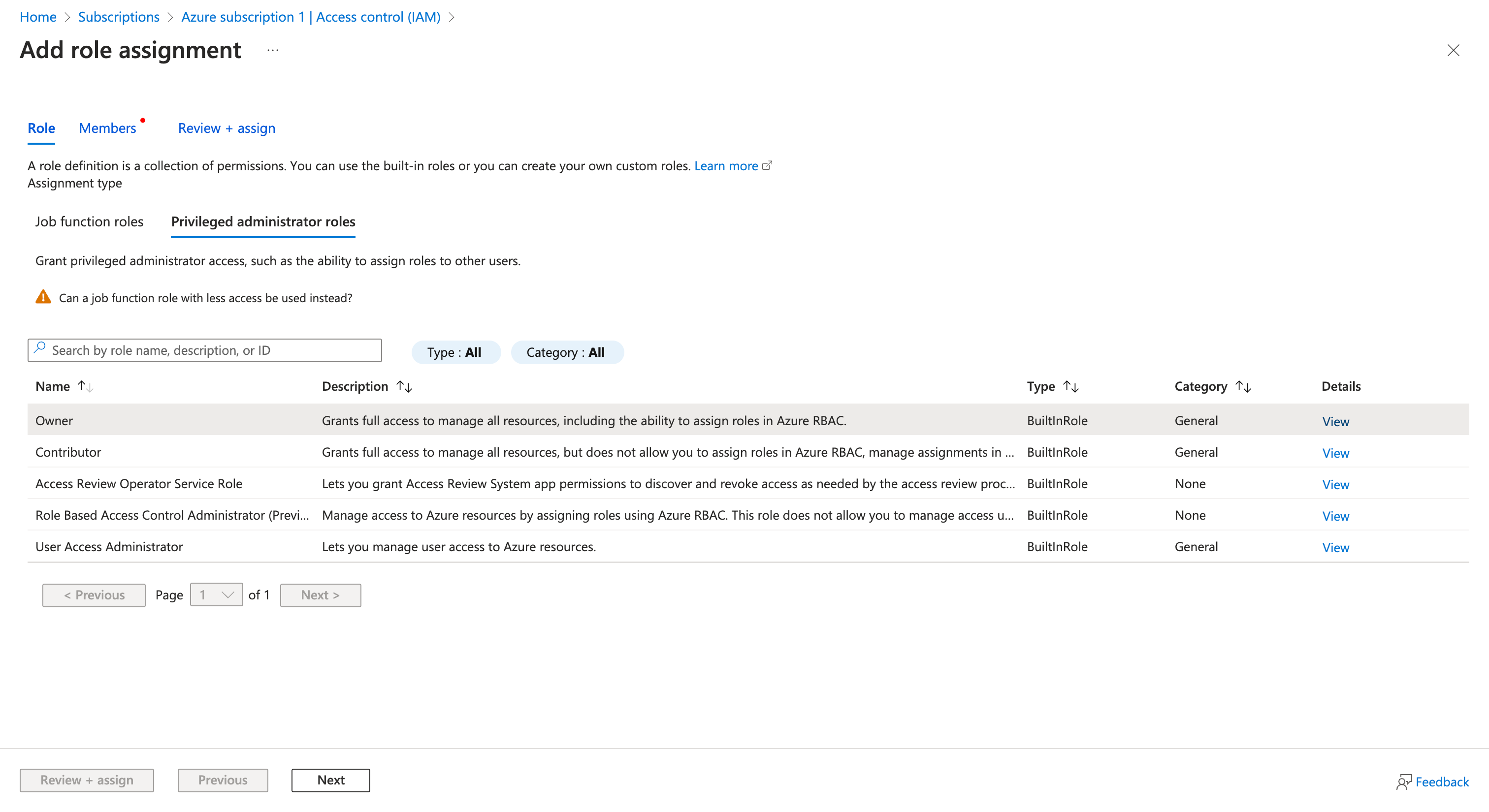Open the Type : All filter
This screenshot has width=1489, height=812.
(455, 352)
